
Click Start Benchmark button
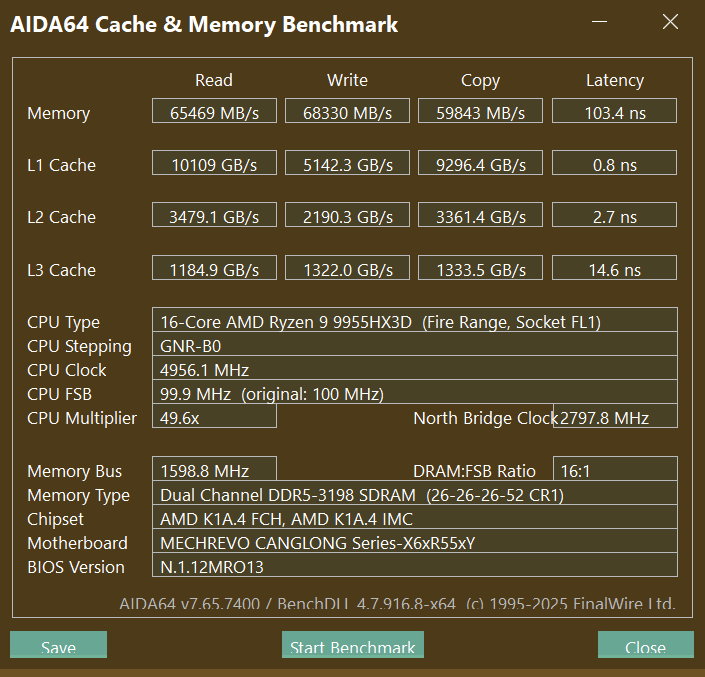[352, 645]
